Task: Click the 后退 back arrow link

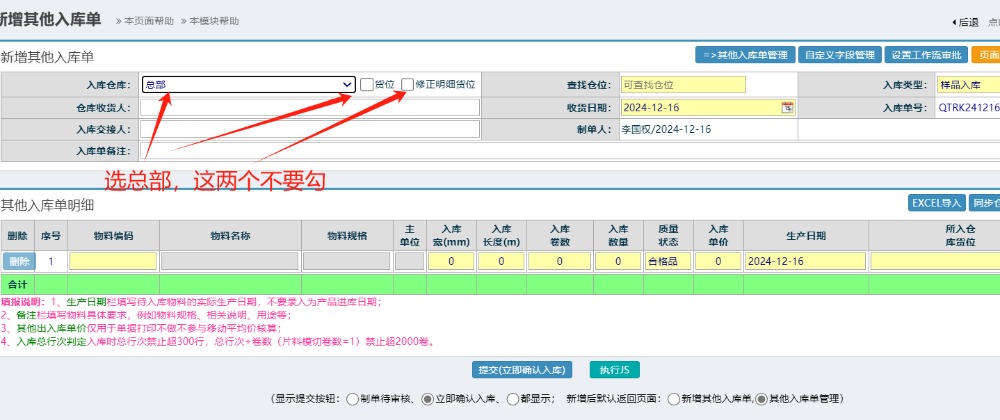Action: [964, 21]
